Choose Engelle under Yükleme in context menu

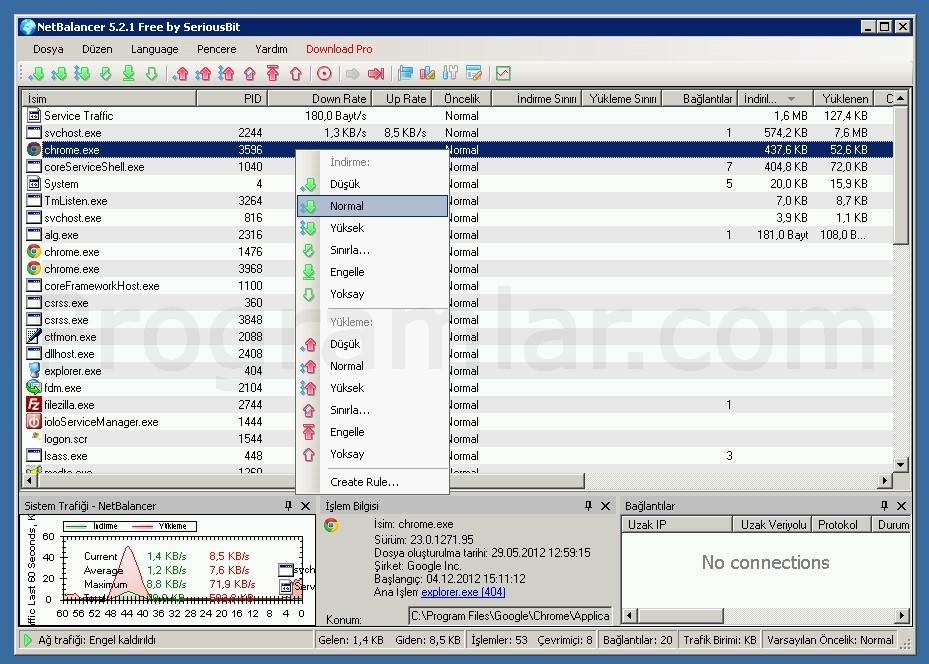coord(372,432)
